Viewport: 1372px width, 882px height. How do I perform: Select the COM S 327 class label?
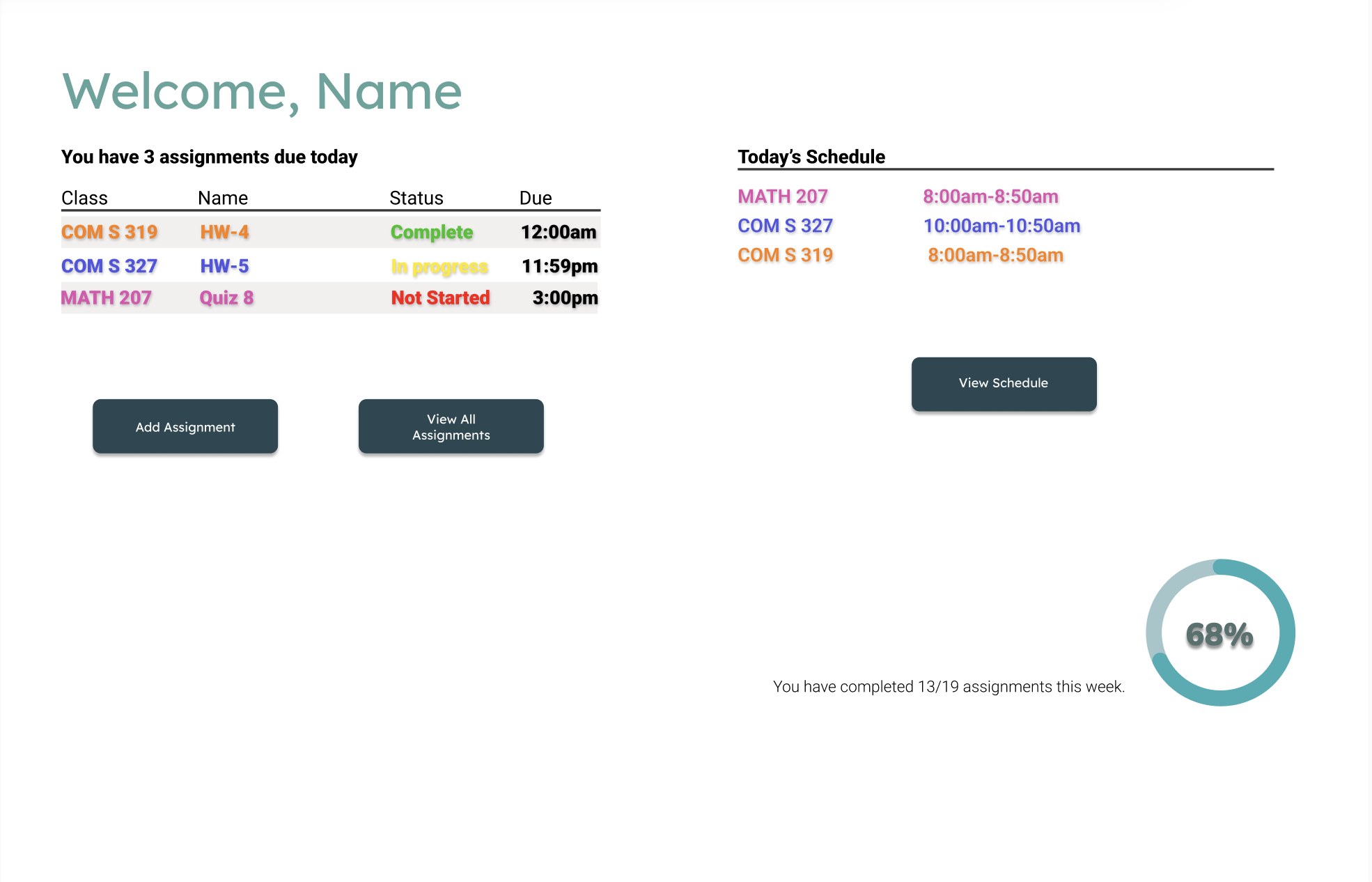(x=109, y=265)
